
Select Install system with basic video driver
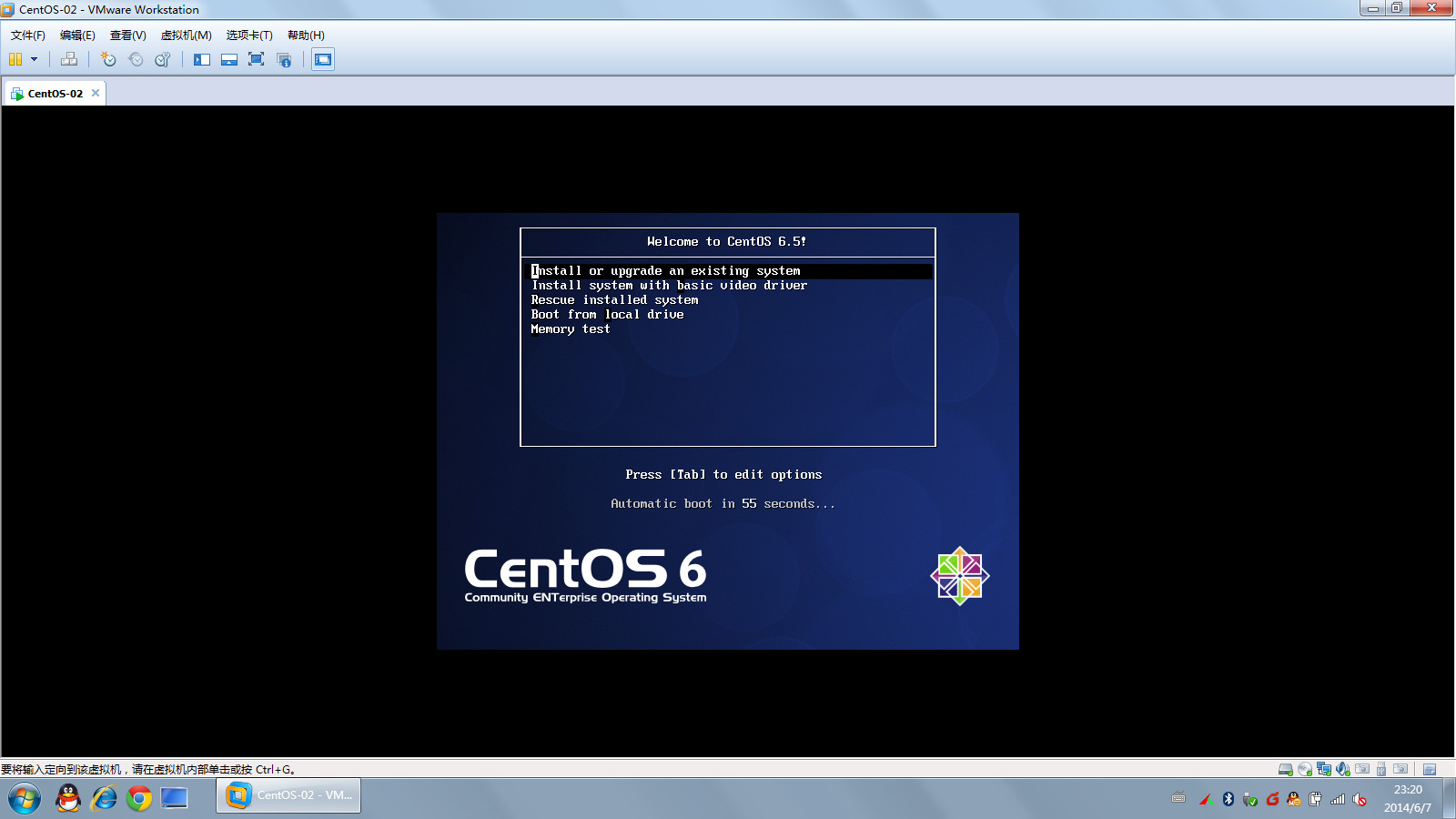click(670, 286)
